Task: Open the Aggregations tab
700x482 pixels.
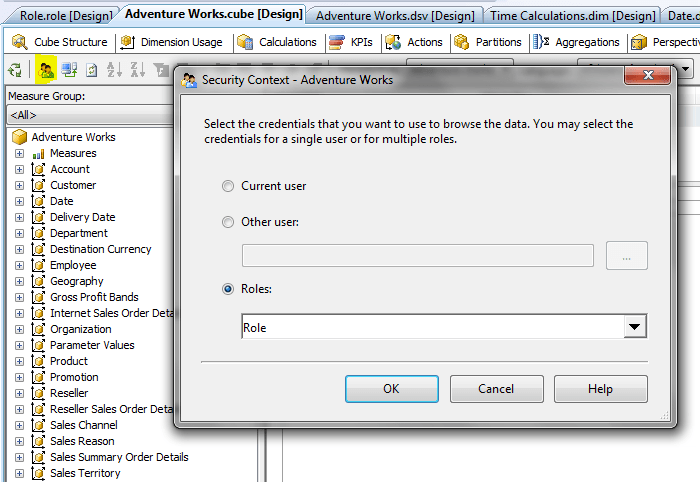Action: point(577,42)
